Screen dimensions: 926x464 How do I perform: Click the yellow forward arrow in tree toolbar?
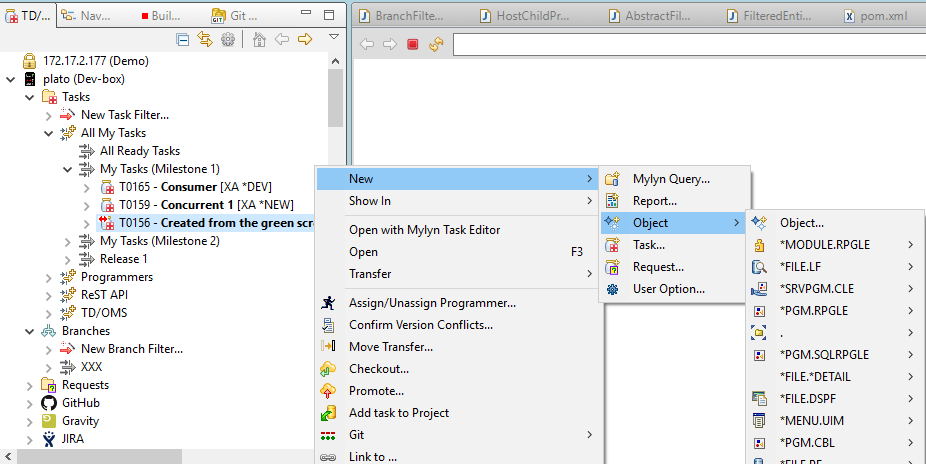click(x=305, y=39)
